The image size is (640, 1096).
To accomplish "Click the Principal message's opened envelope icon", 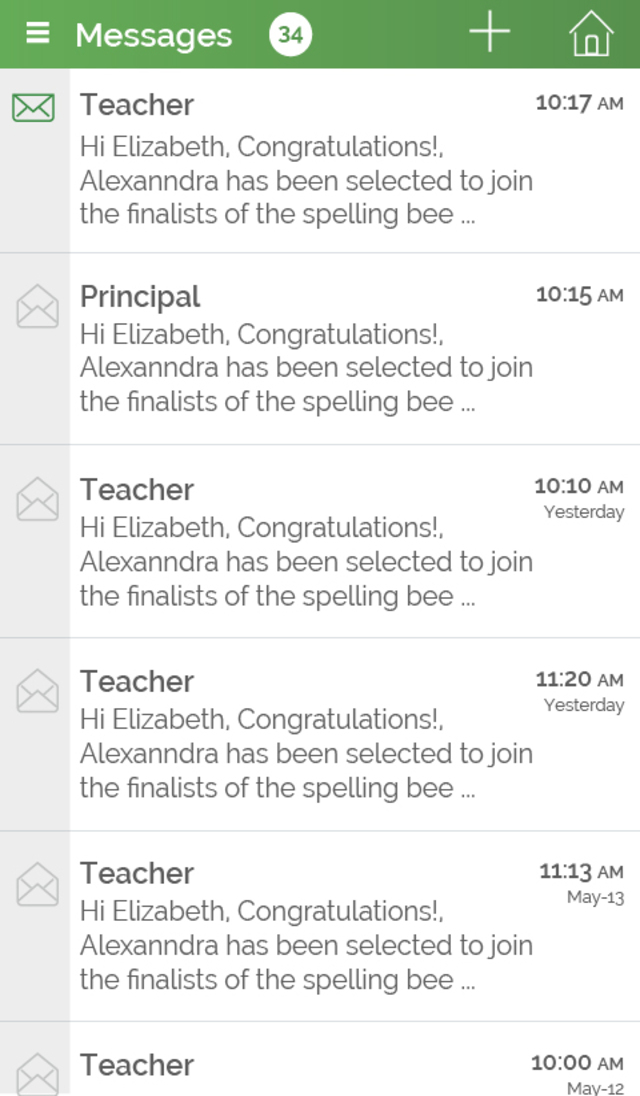I will pyautogui.click(x=37, y=306).
